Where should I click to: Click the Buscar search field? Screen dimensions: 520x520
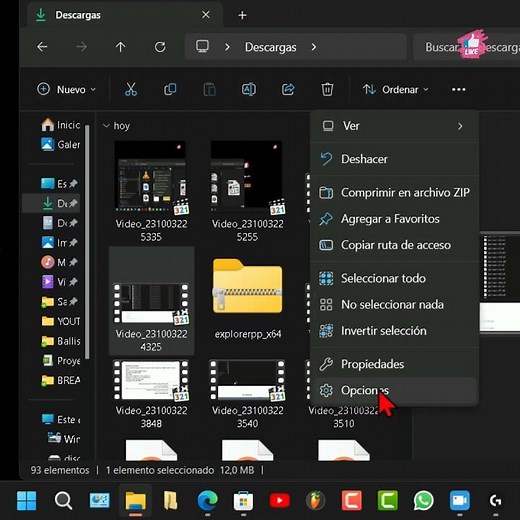coord(467,47)
